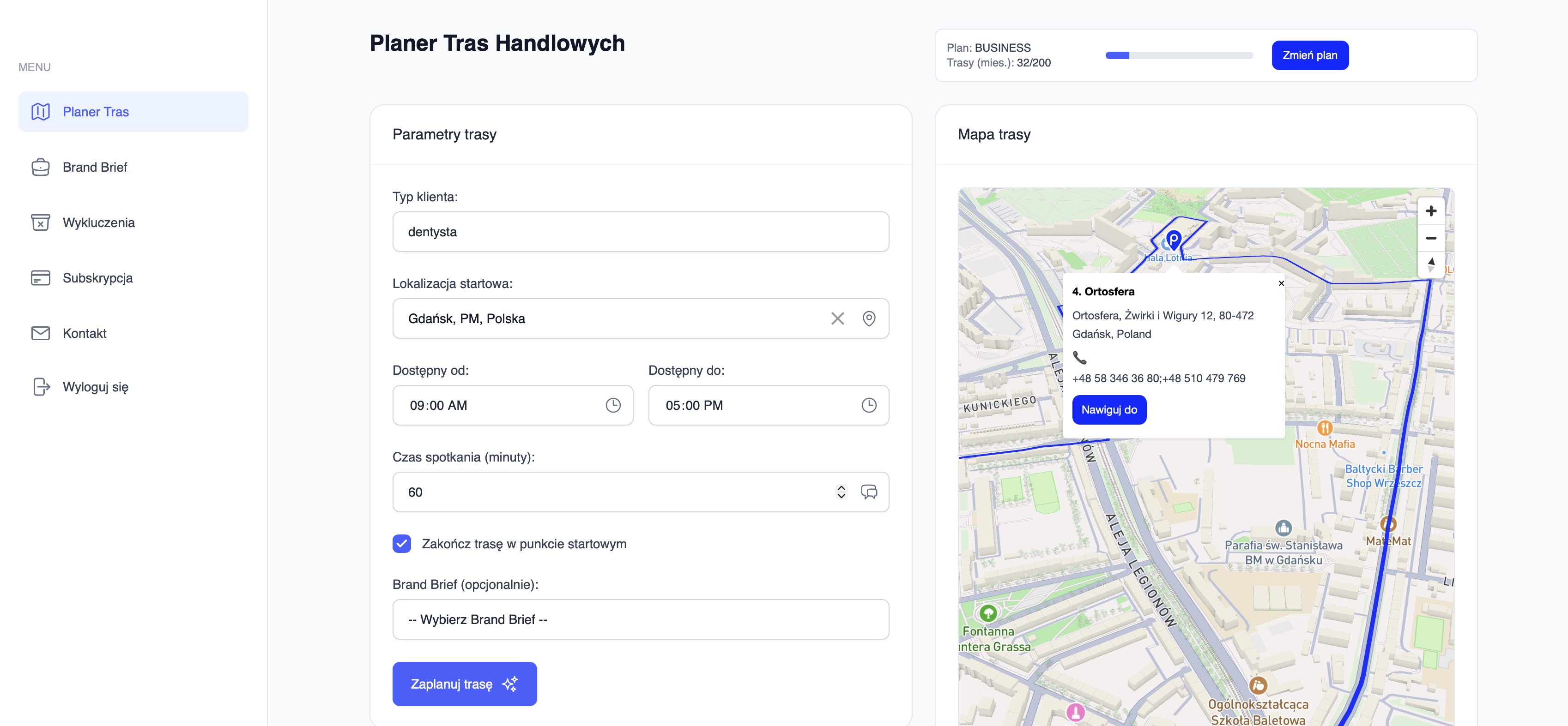Image resolution: width=1568 pixels, height=726 pixels.
Task: Click the blue map marker pin
Action: click(x=1174, y=240)
